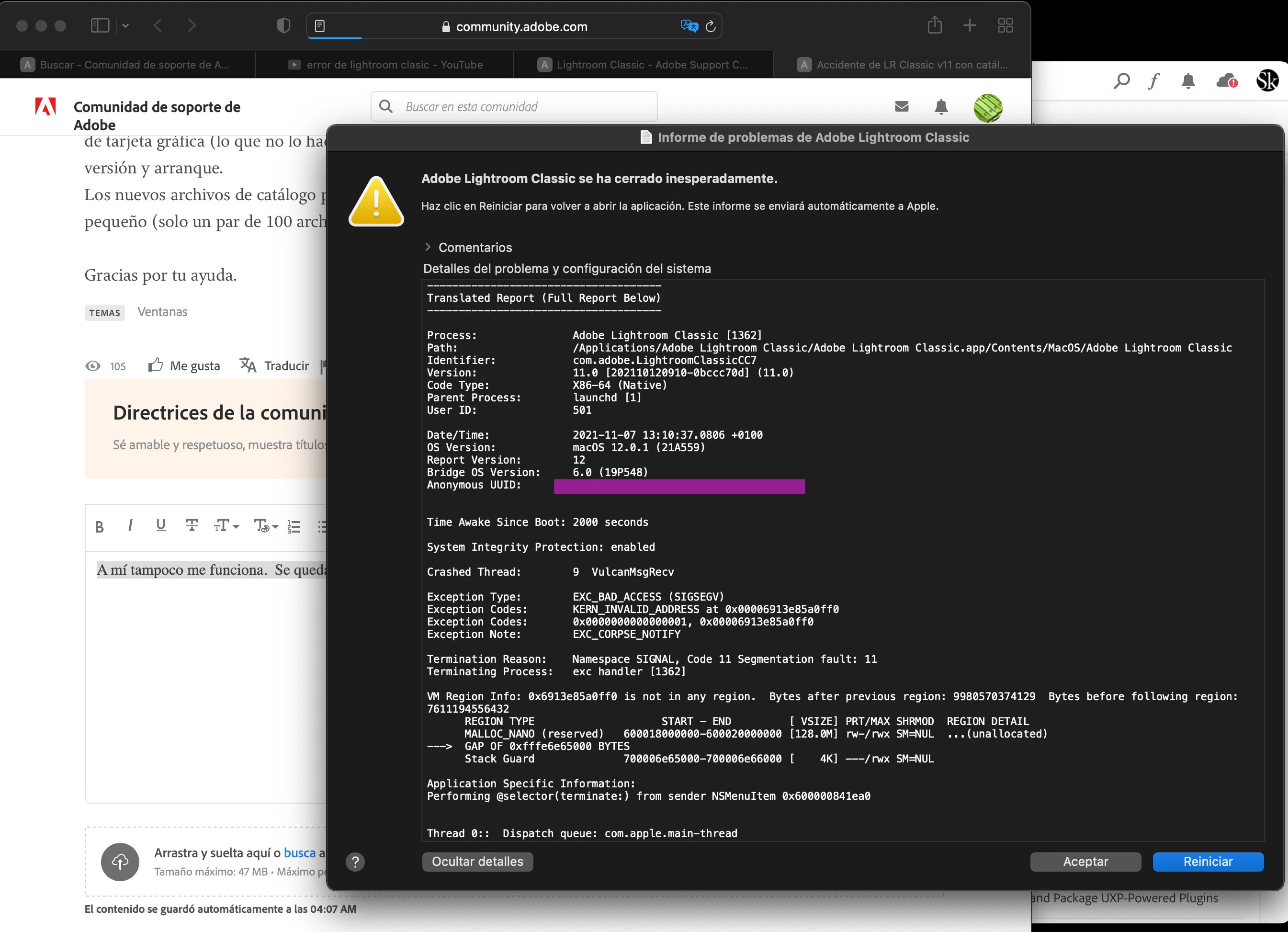The height and width of the screenshot is (932, 1288).
Task: Expand the Comentarios disclosure arrow
Action: 428,247
